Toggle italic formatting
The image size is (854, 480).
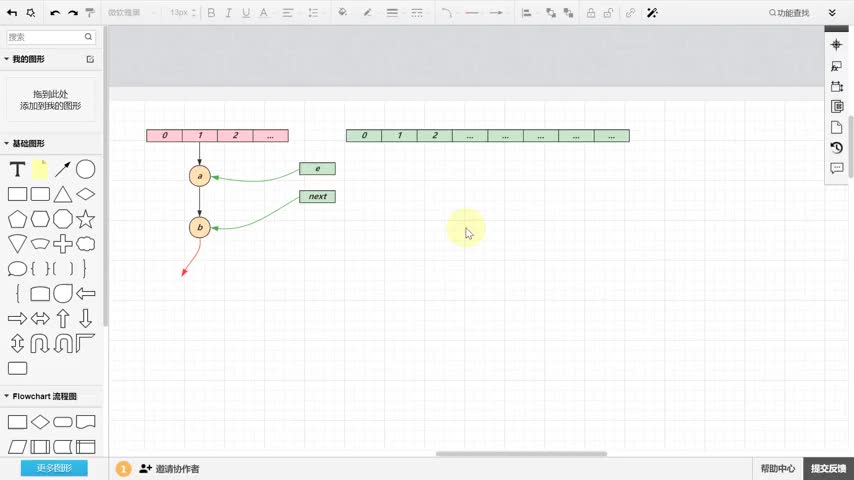pos(228,13)
